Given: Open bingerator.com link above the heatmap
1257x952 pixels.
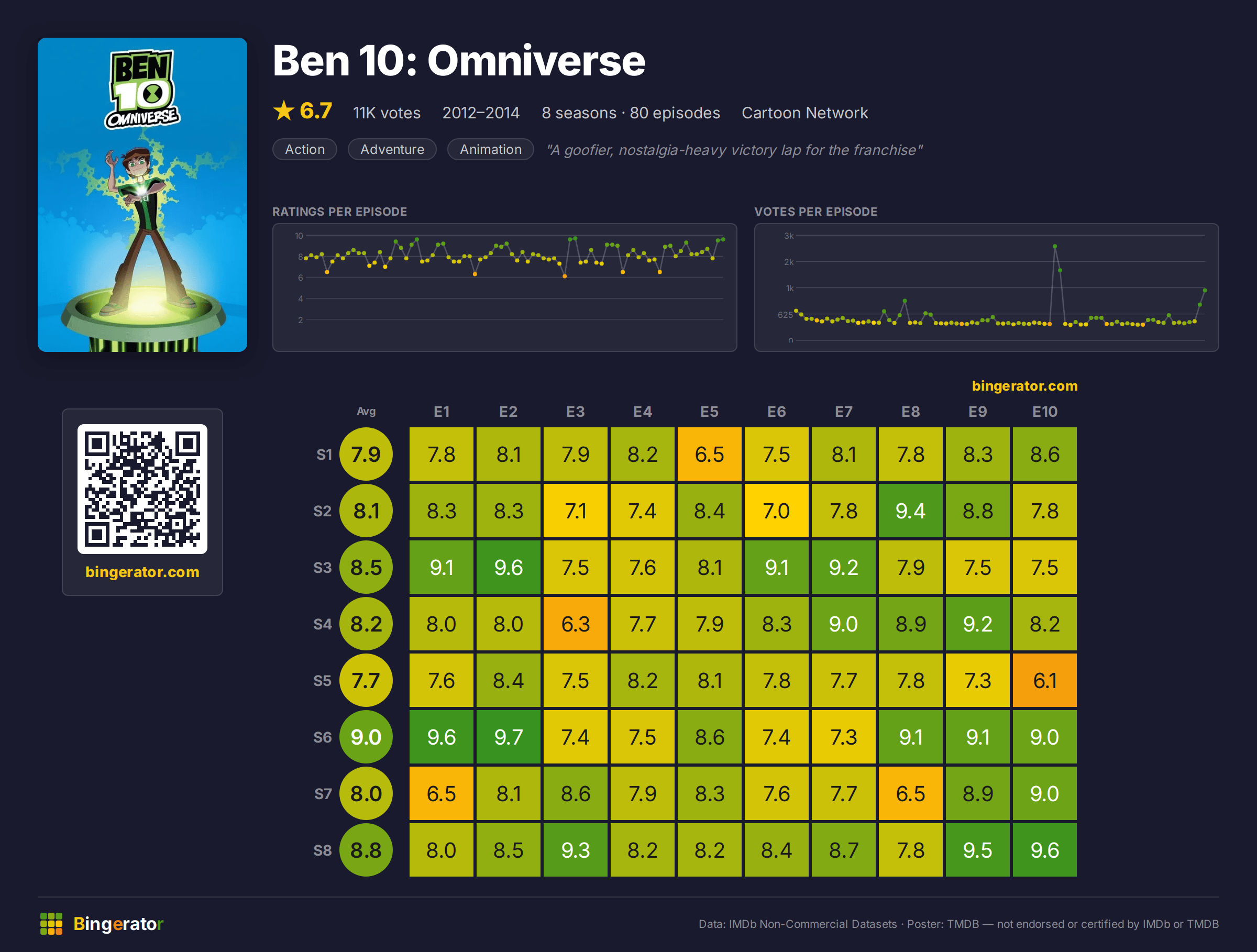Looking at the screenshot, I should click(x=1024, y=386).
